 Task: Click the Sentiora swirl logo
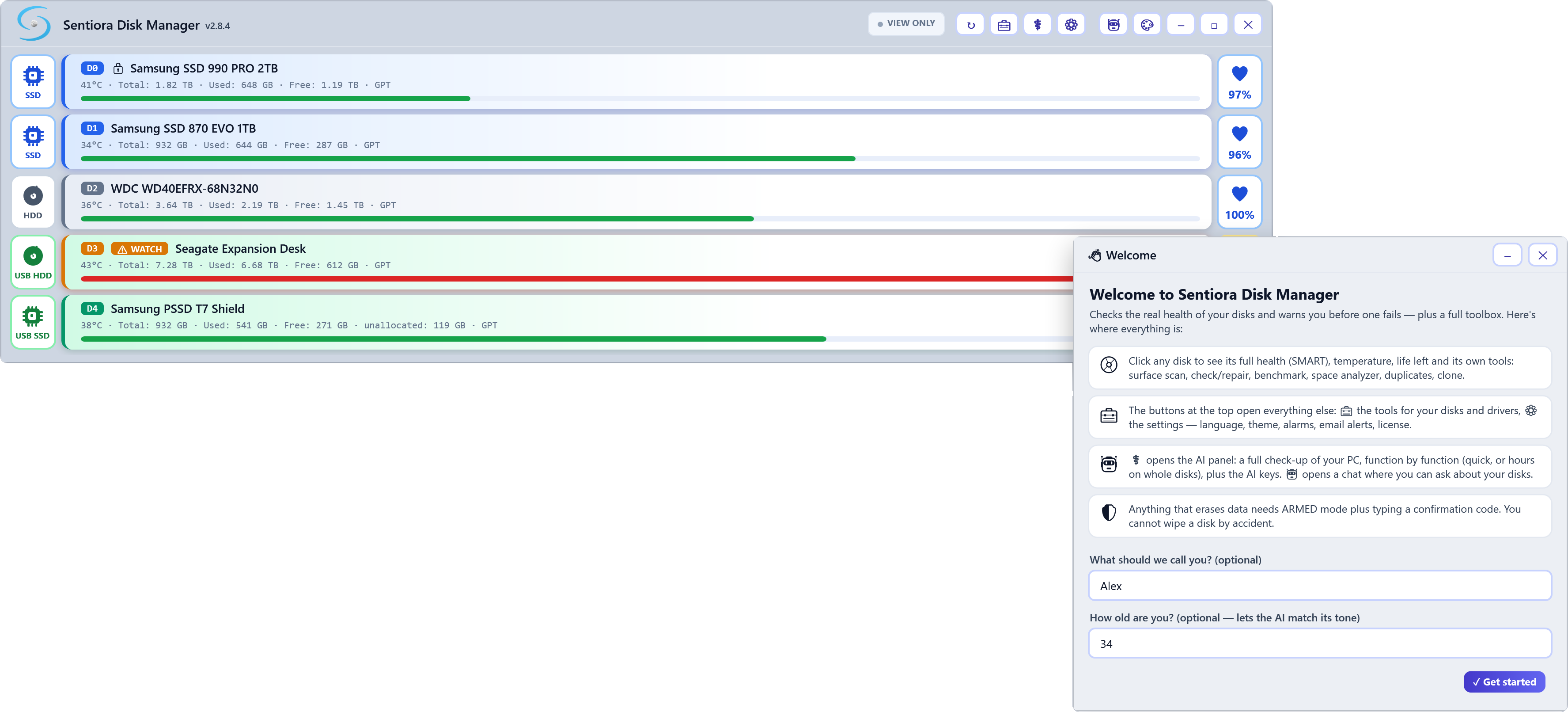point(34,24)
